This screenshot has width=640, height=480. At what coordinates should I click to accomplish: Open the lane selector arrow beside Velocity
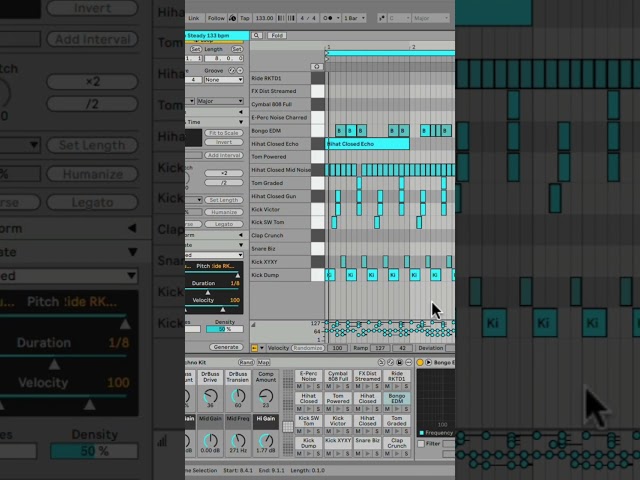point(262,348)
